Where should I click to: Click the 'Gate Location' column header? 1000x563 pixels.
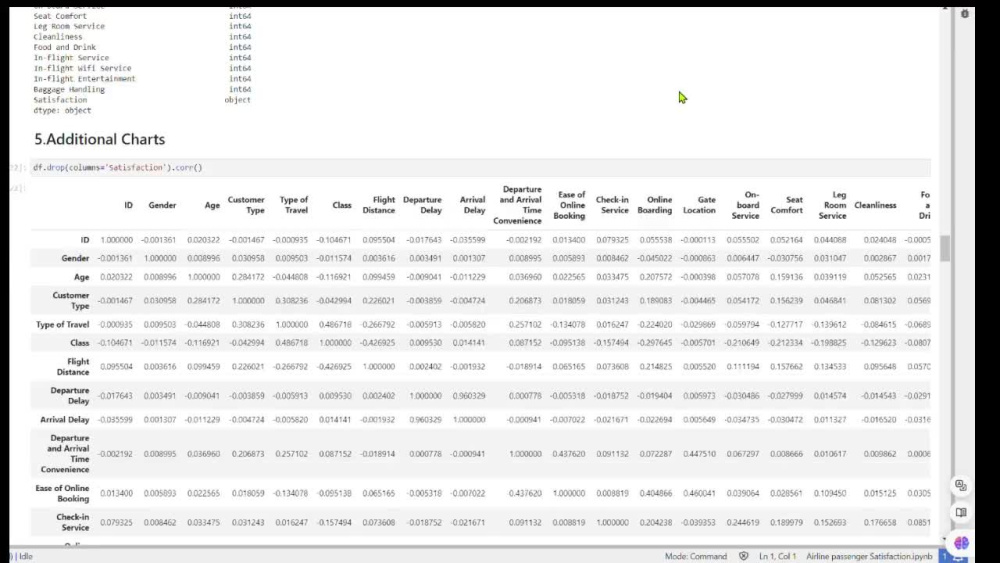pyautogui.click(x=699, y=205)
